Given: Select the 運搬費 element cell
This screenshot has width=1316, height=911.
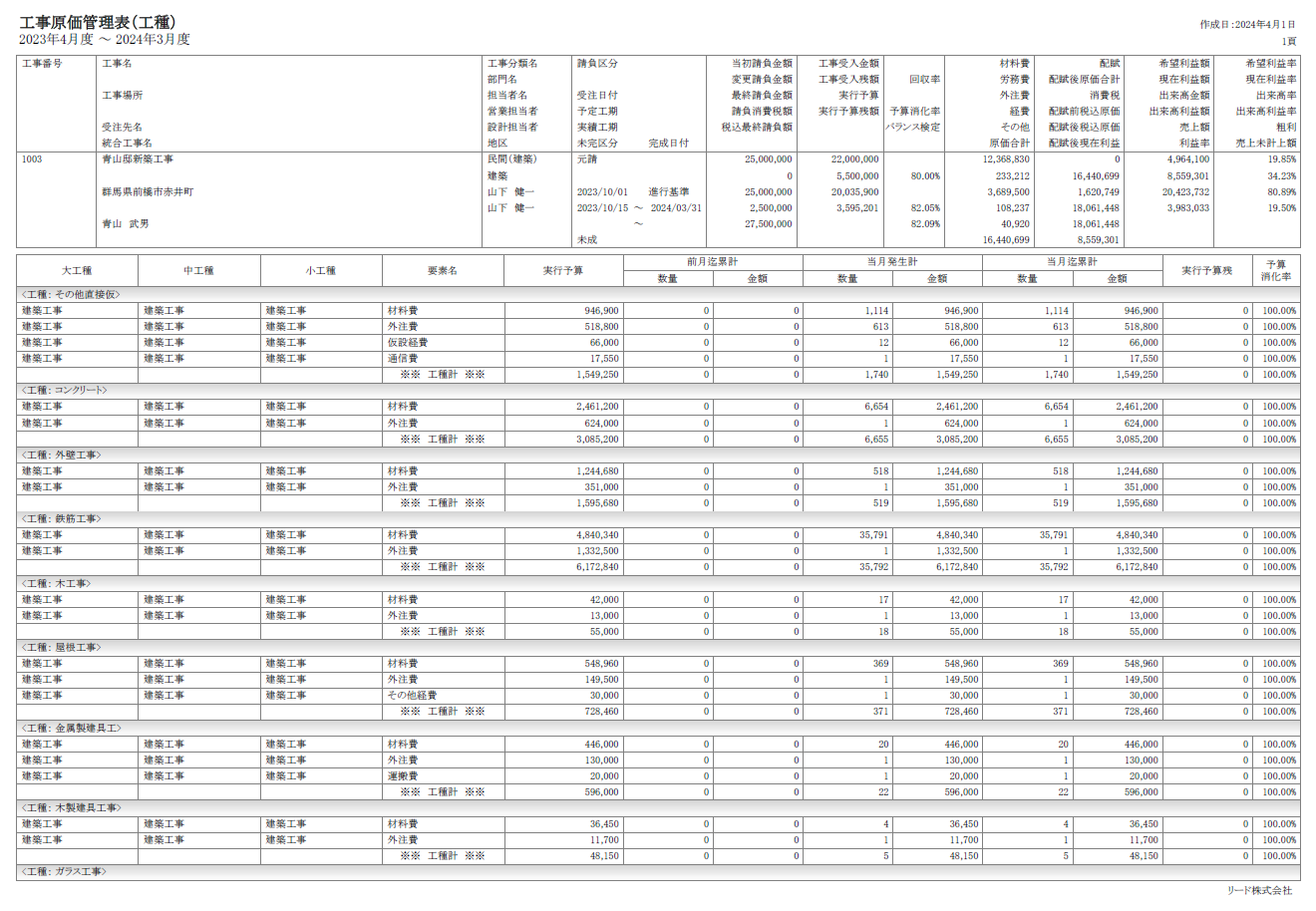Looking at the screenshot, I should tap(403, 776).
